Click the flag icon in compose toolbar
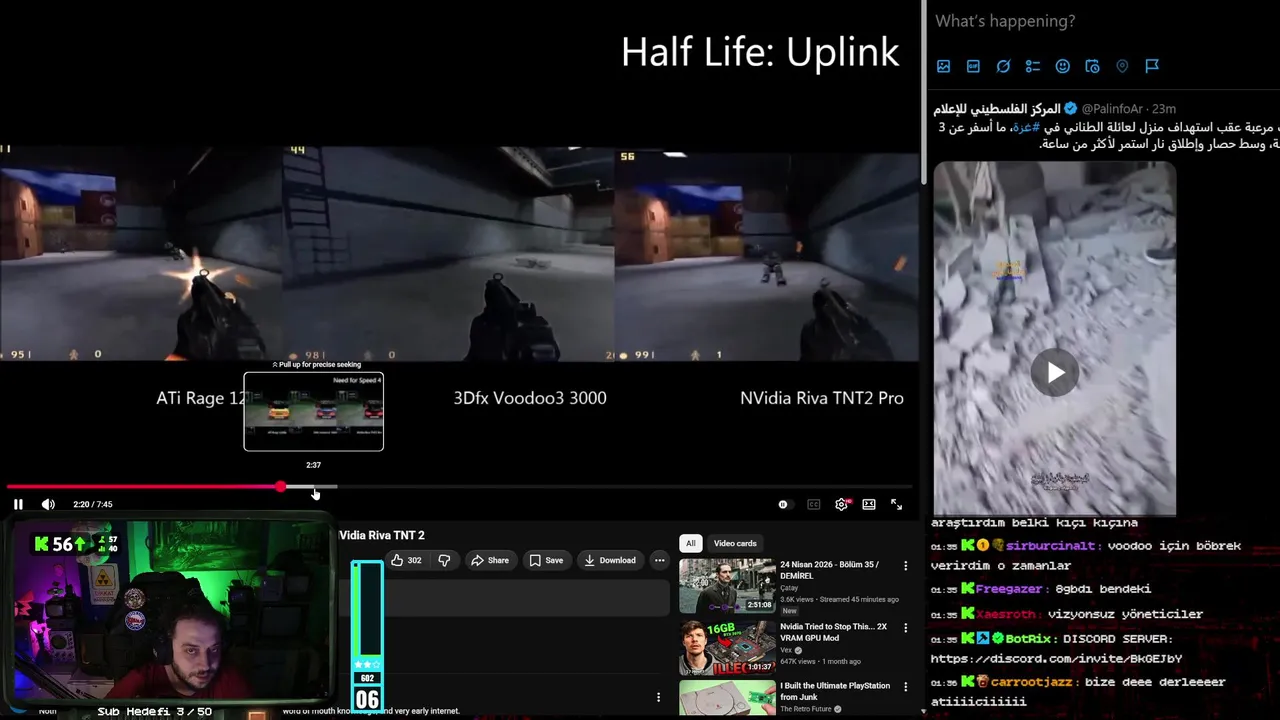The image size is (1280, 720). (1152, 66)
